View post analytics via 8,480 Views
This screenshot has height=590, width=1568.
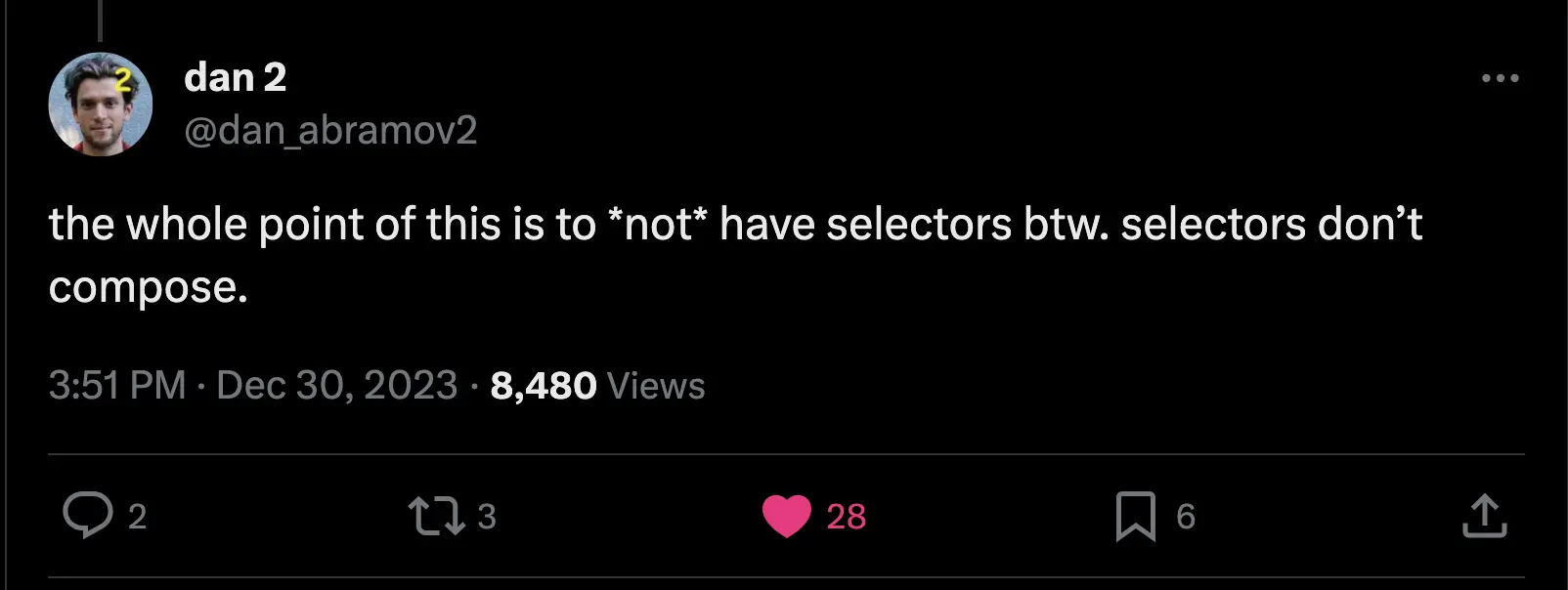(x=542, y=385)
